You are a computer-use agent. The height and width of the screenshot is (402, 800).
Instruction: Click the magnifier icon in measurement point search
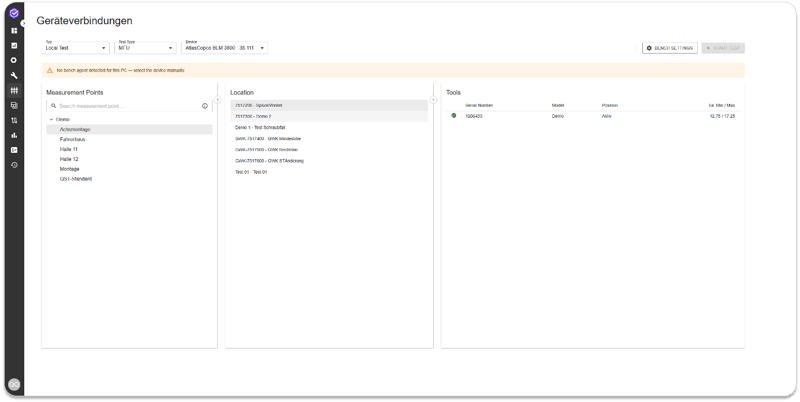(x=54, y=106)
